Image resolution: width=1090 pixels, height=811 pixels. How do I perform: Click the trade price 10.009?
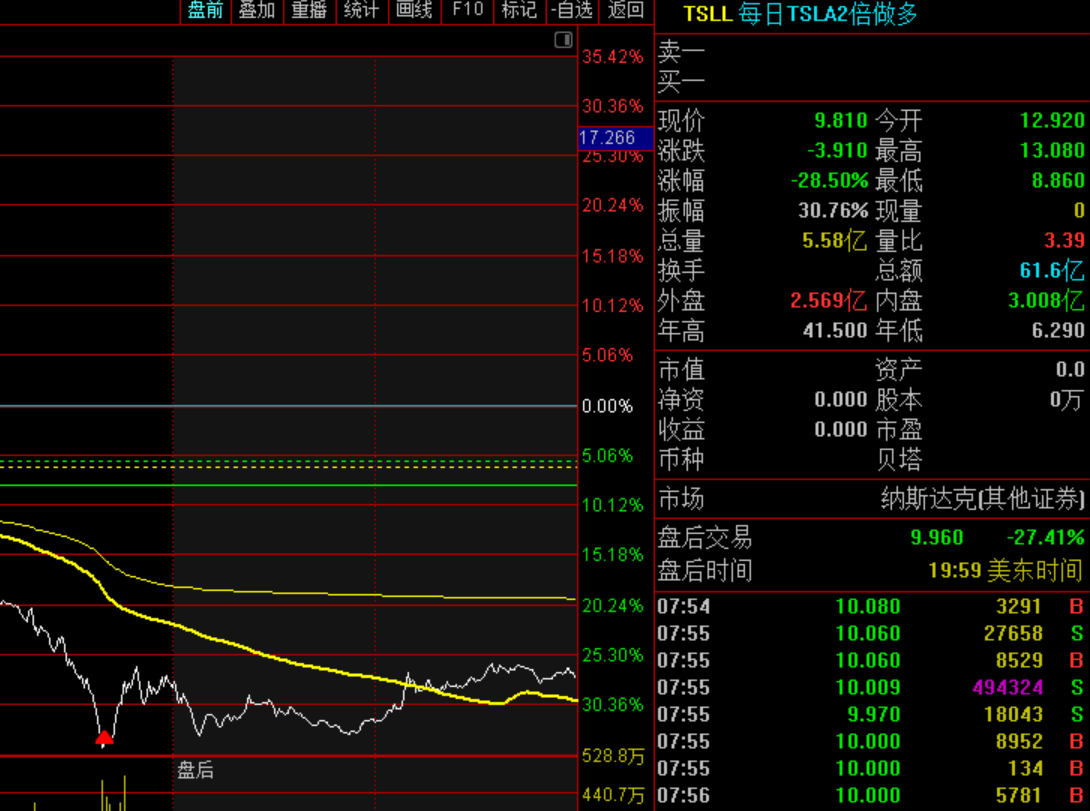[x=868, y=687]
